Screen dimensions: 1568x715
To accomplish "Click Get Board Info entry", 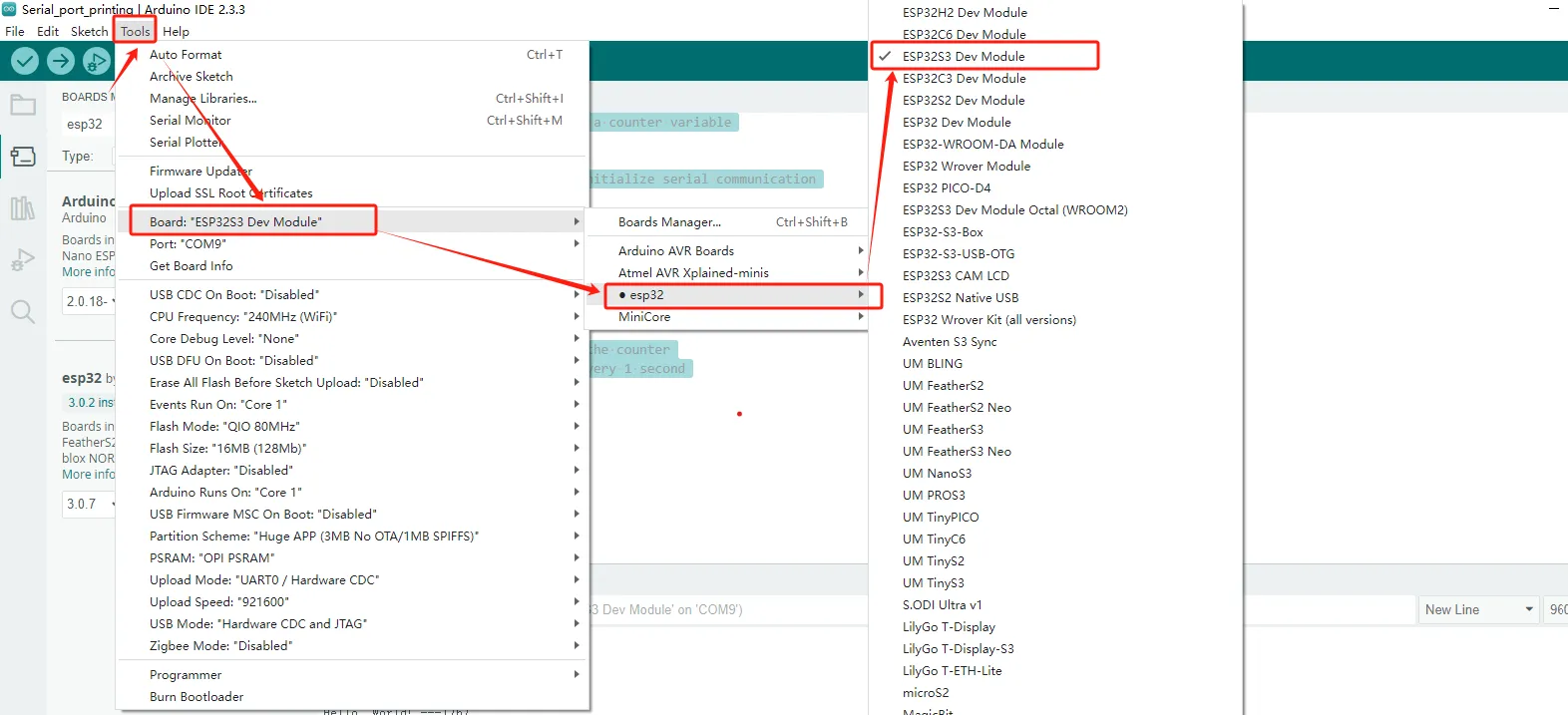I will click(353, 266).
